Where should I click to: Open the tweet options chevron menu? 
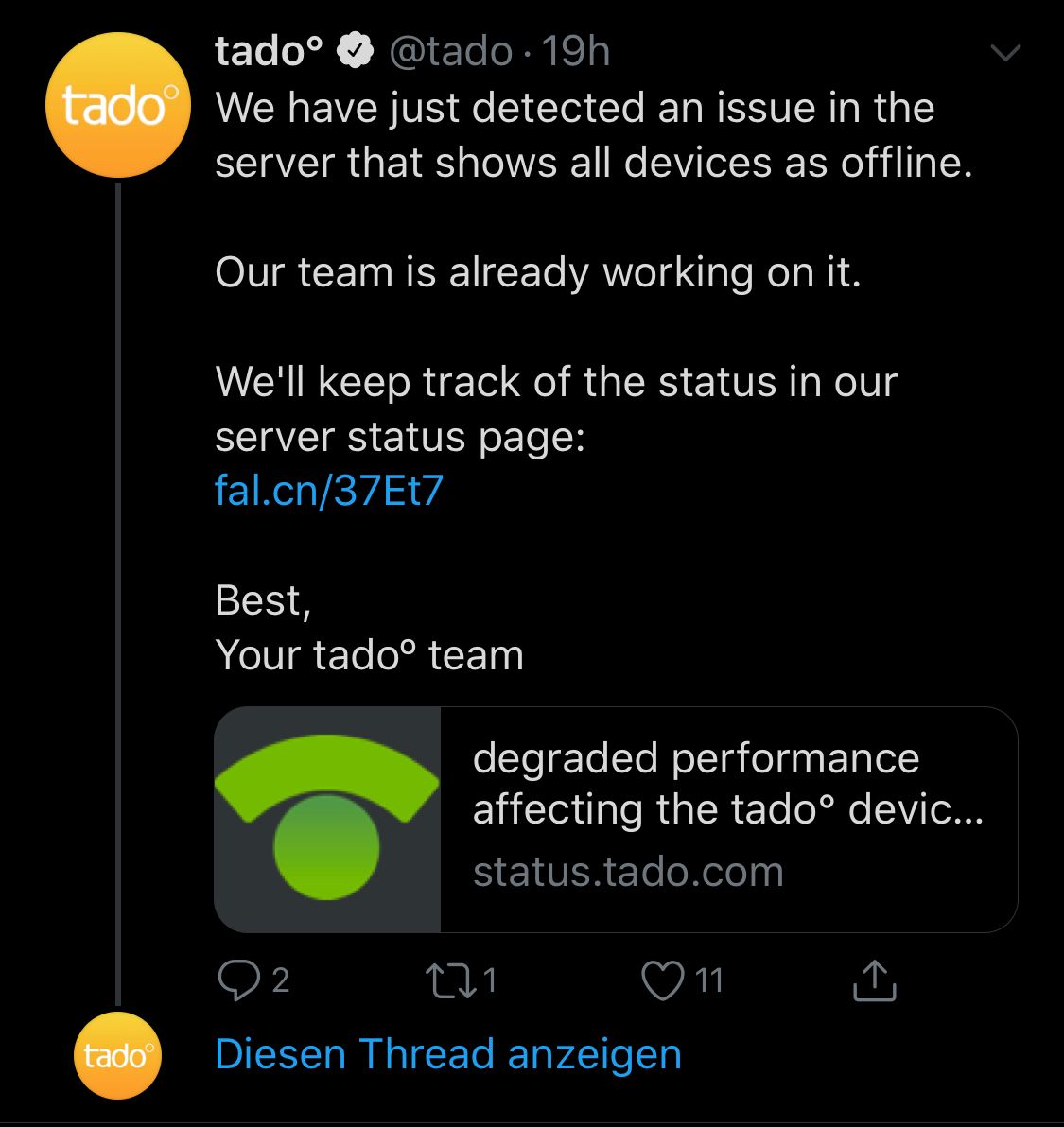pos(1005,52)
